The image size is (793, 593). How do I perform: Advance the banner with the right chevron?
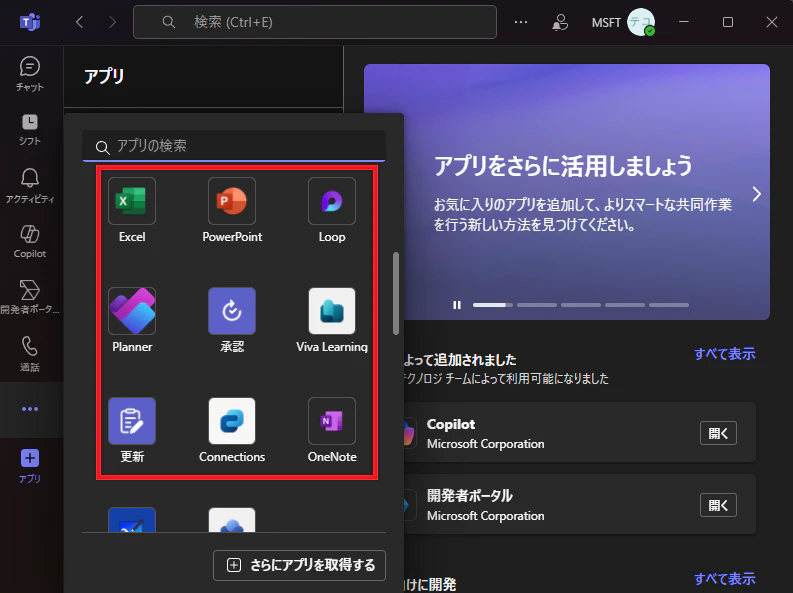tap(756, 194)
